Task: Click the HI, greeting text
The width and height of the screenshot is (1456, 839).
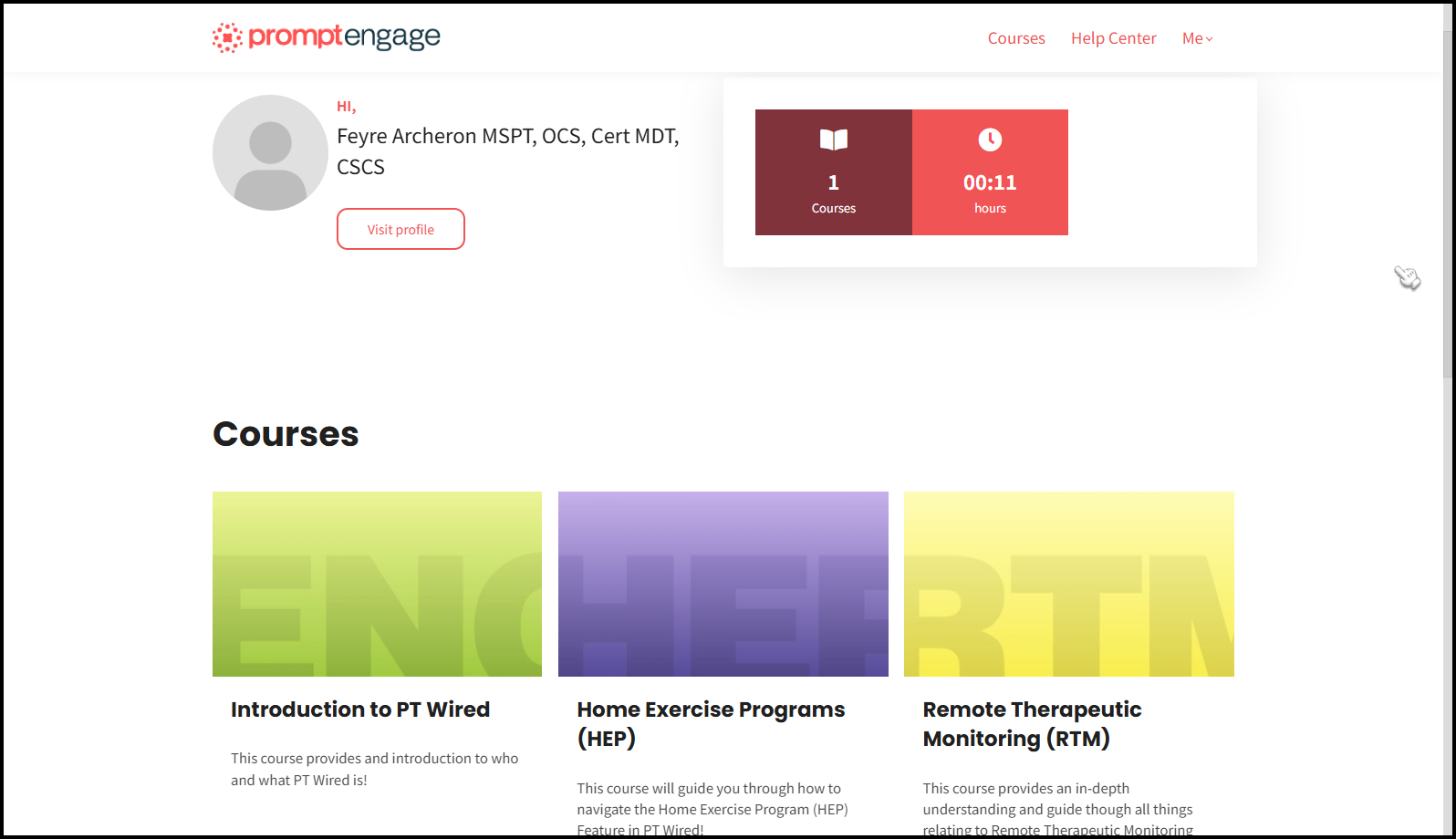Action: click(347, 107)
